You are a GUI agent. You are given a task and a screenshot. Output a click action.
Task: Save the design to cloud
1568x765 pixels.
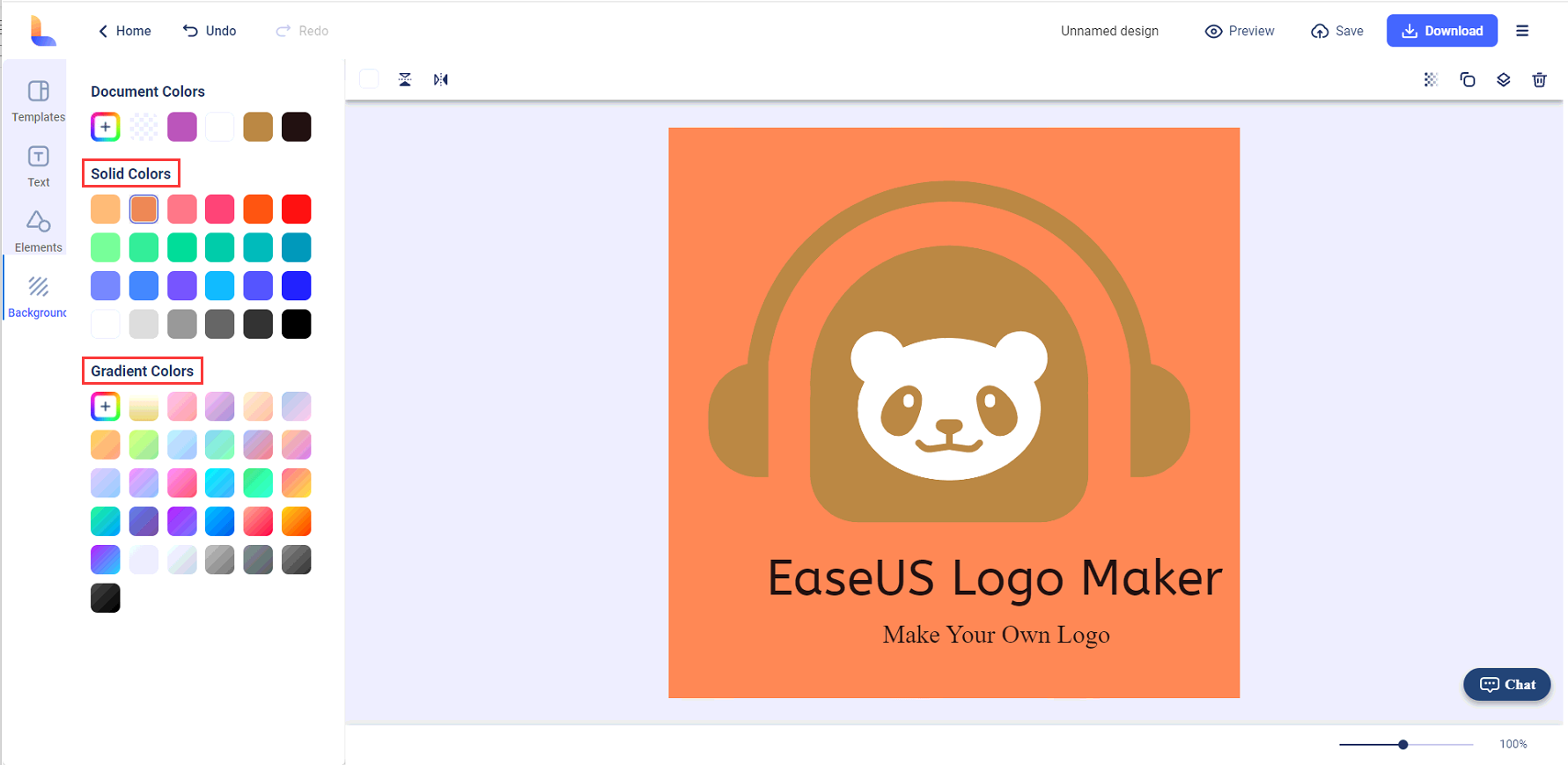coord(1336,31)
